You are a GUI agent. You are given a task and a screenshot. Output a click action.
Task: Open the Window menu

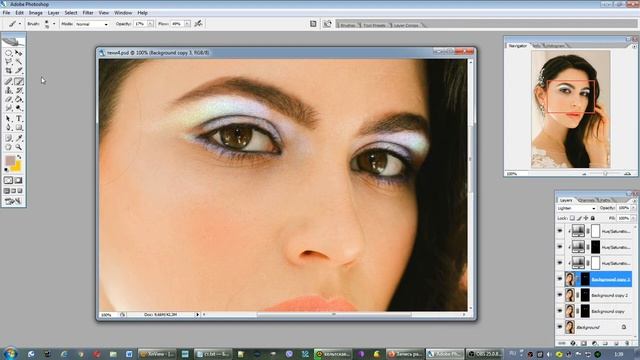[123, 13]
